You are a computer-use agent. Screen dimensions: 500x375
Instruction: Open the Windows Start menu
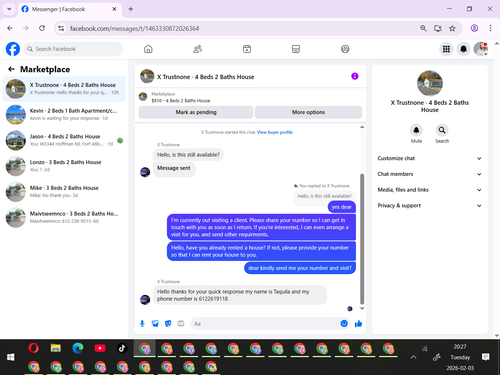click(x=11, y=357)
